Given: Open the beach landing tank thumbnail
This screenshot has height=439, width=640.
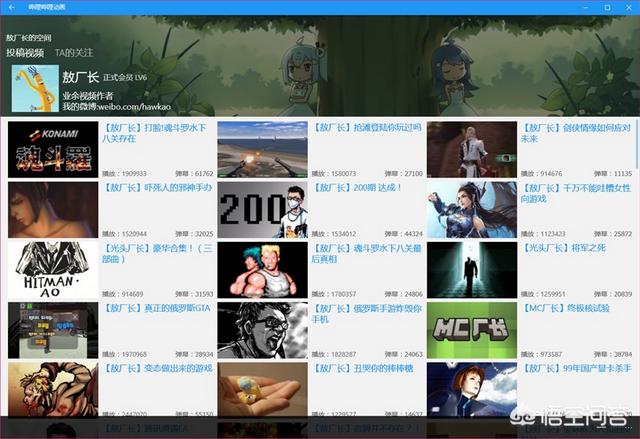Looking at the screenshot, I should (x=262, y=149).
